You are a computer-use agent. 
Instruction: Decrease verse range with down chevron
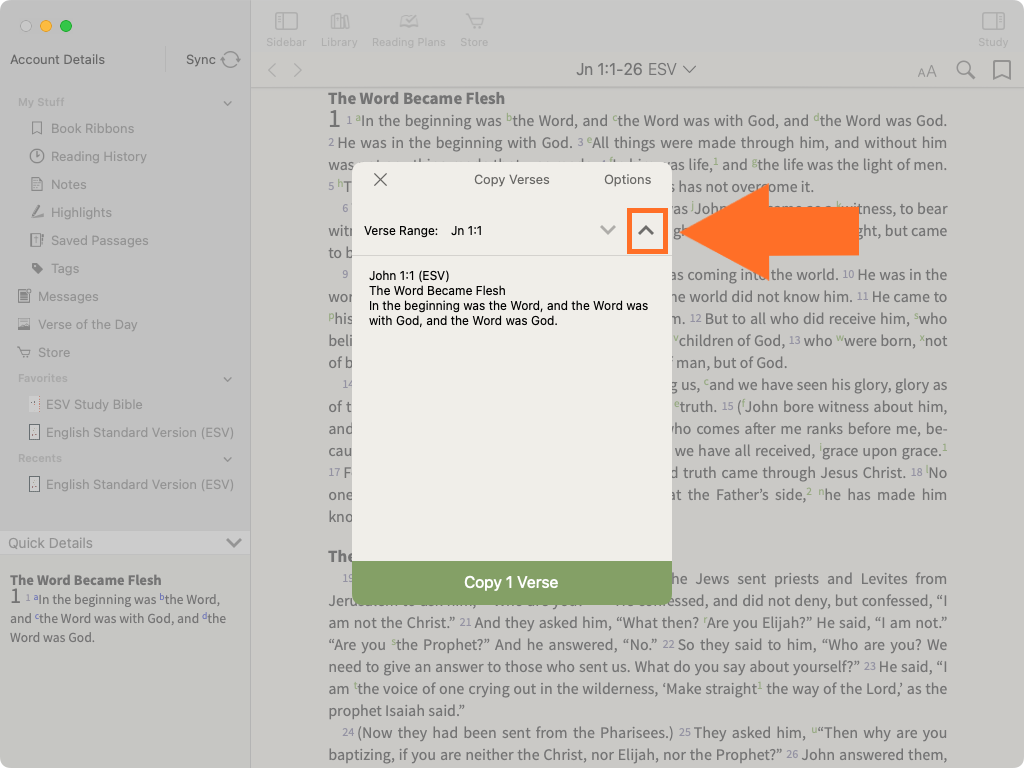607,230
